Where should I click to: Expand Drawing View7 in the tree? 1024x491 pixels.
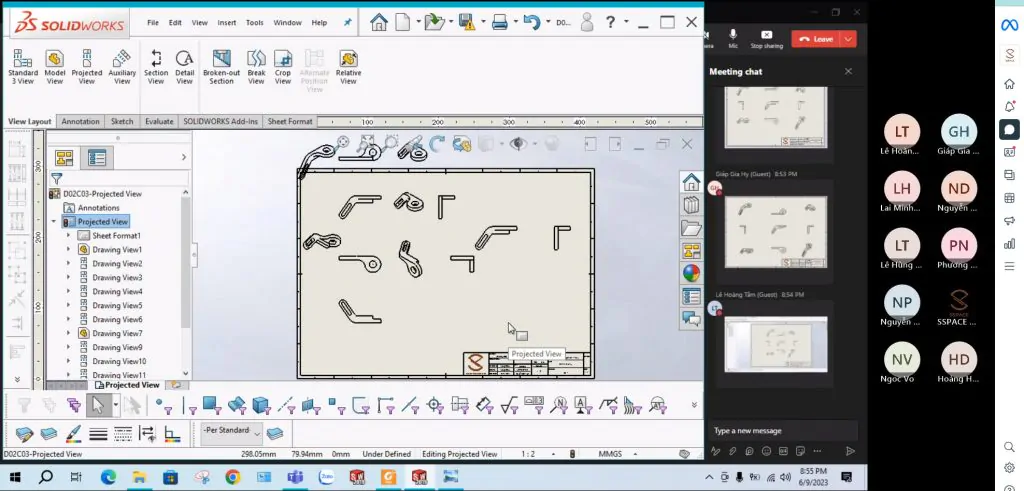[69, 333]
